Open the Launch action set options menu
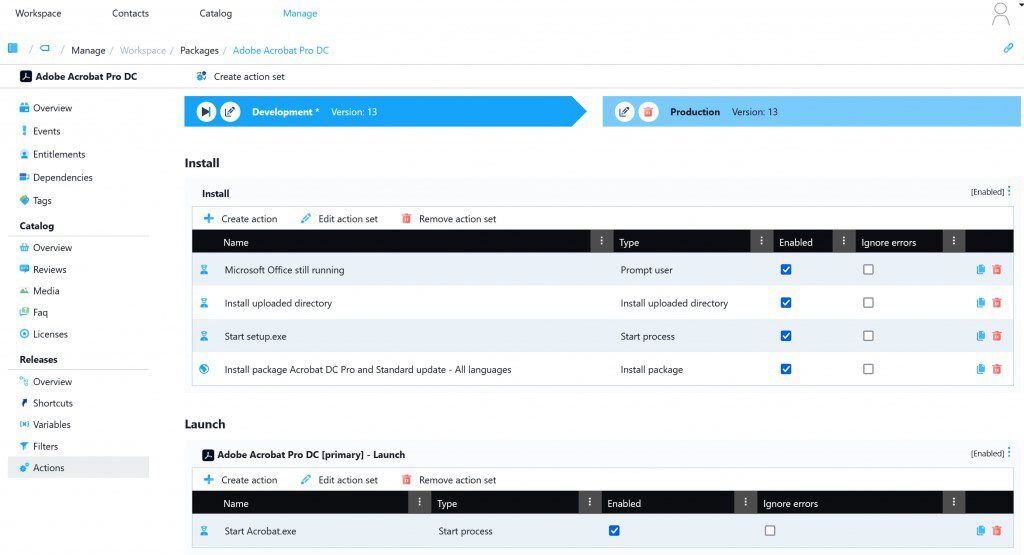This screenshot has height=555, width=1024. click(x=1009, y=452)
